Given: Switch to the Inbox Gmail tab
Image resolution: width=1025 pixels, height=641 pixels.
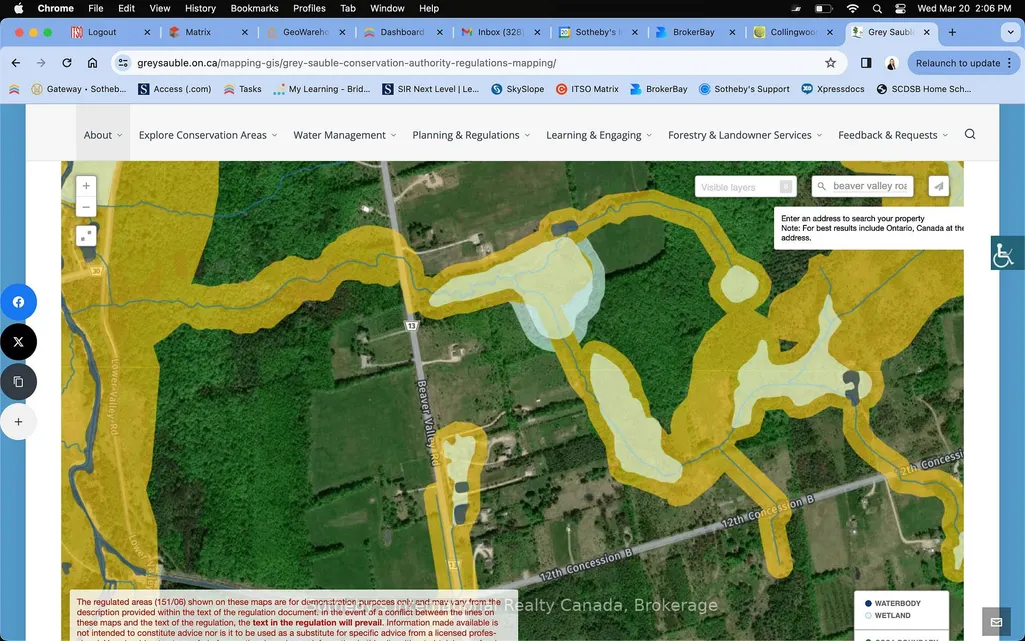Looking at the screenshot, I should 500,32.
